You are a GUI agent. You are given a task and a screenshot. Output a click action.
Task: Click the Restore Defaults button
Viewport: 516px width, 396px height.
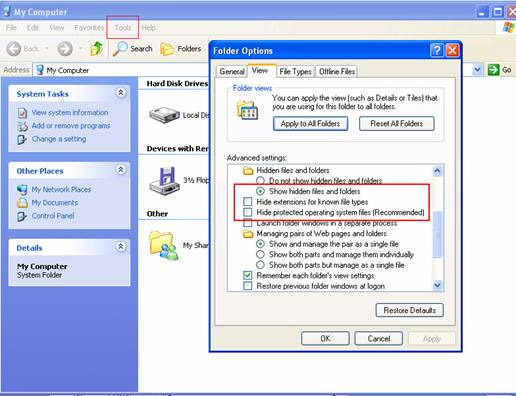(410, 310)
